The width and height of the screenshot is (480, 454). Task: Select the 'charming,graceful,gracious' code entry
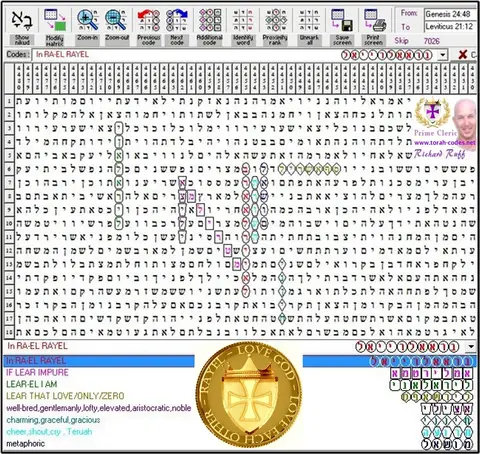[53, 420]
